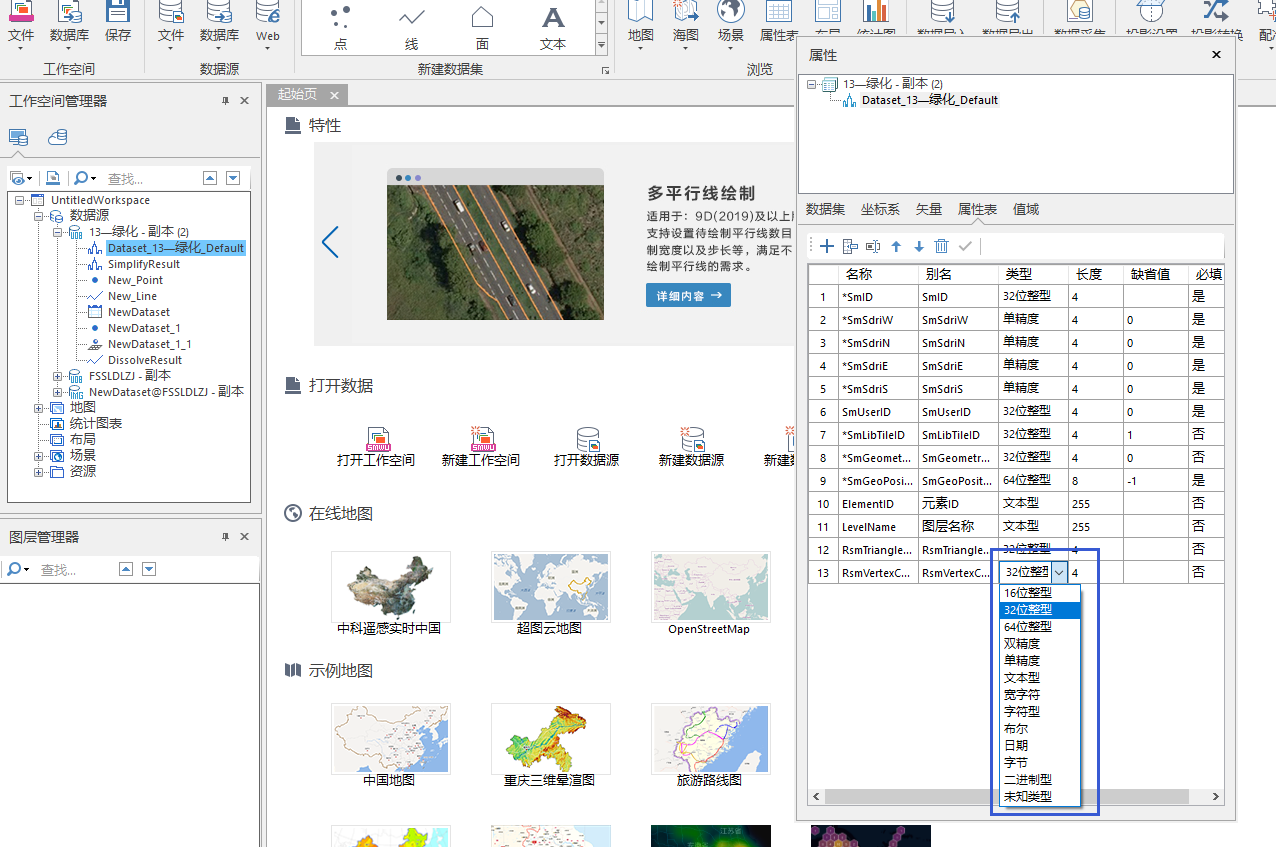Viewport: 1276px width, 847px height.
Task: Click the 详细内容 button
Action: (688, 296)
